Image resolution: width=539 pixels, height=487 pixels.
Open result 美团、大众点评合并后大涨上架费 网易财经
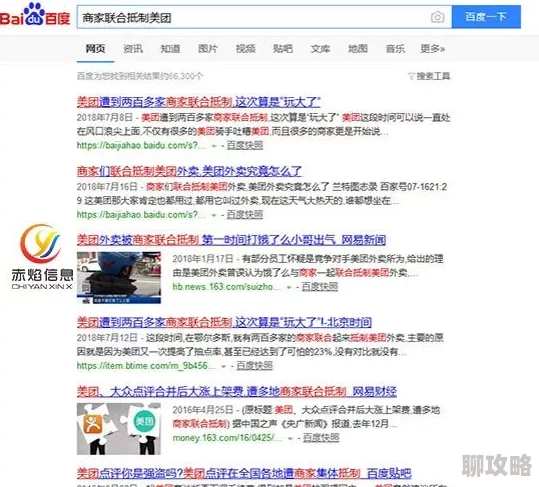236,391
